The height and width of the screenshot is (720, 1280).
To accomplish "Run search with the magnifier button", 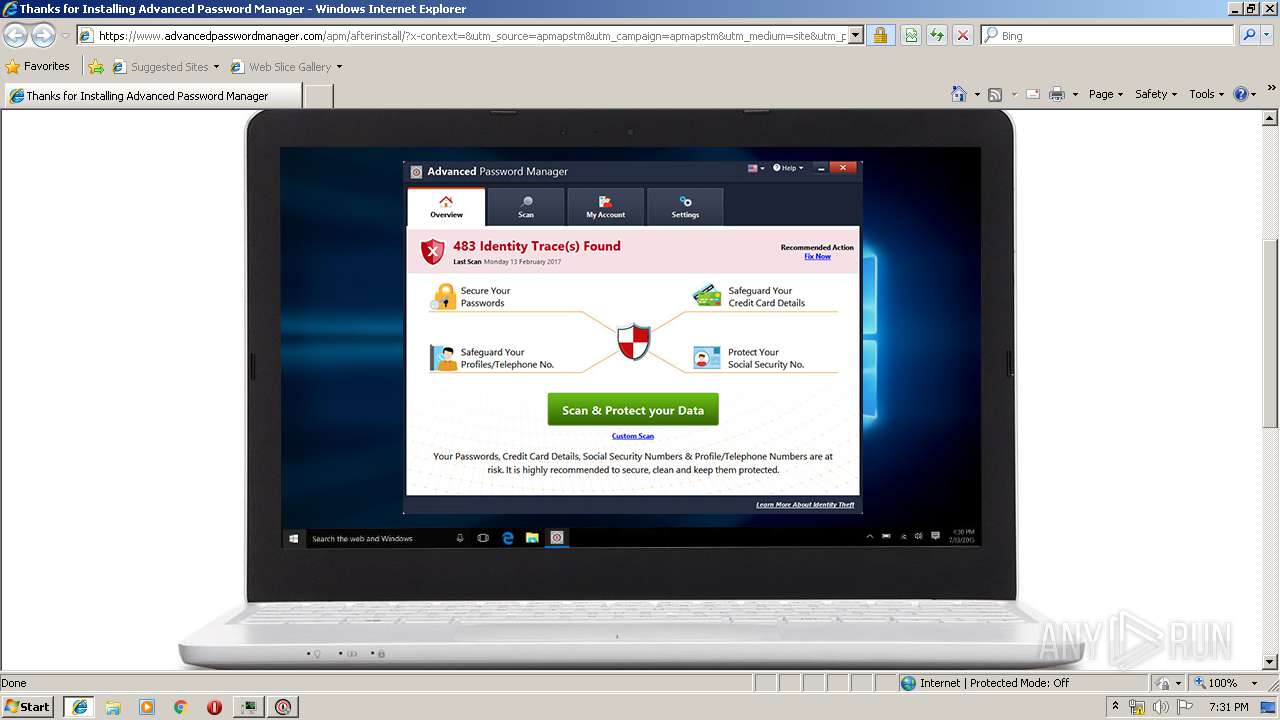I will click(1249, 36).
